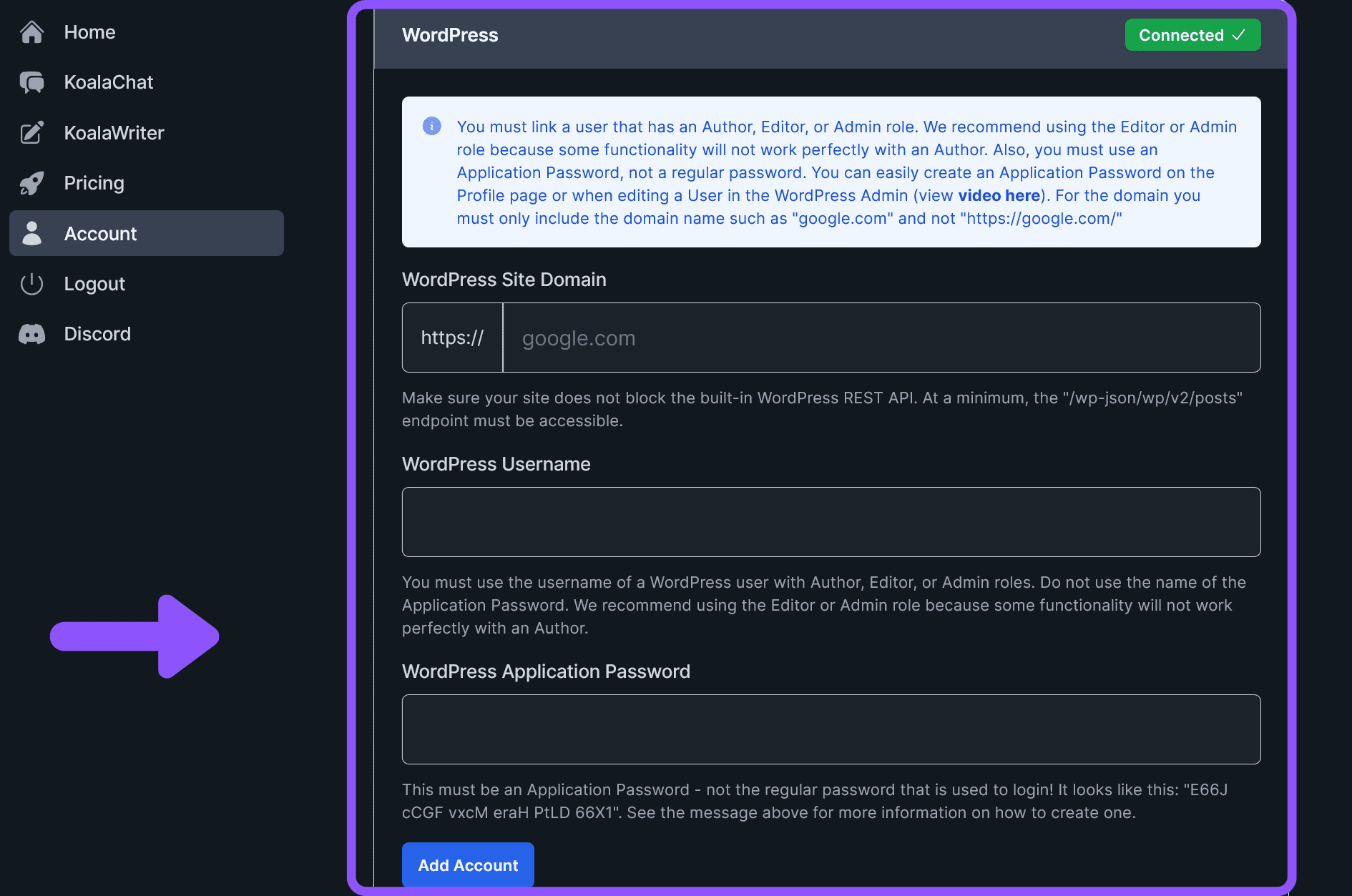Click the REST API help text

tap(823, 409)
